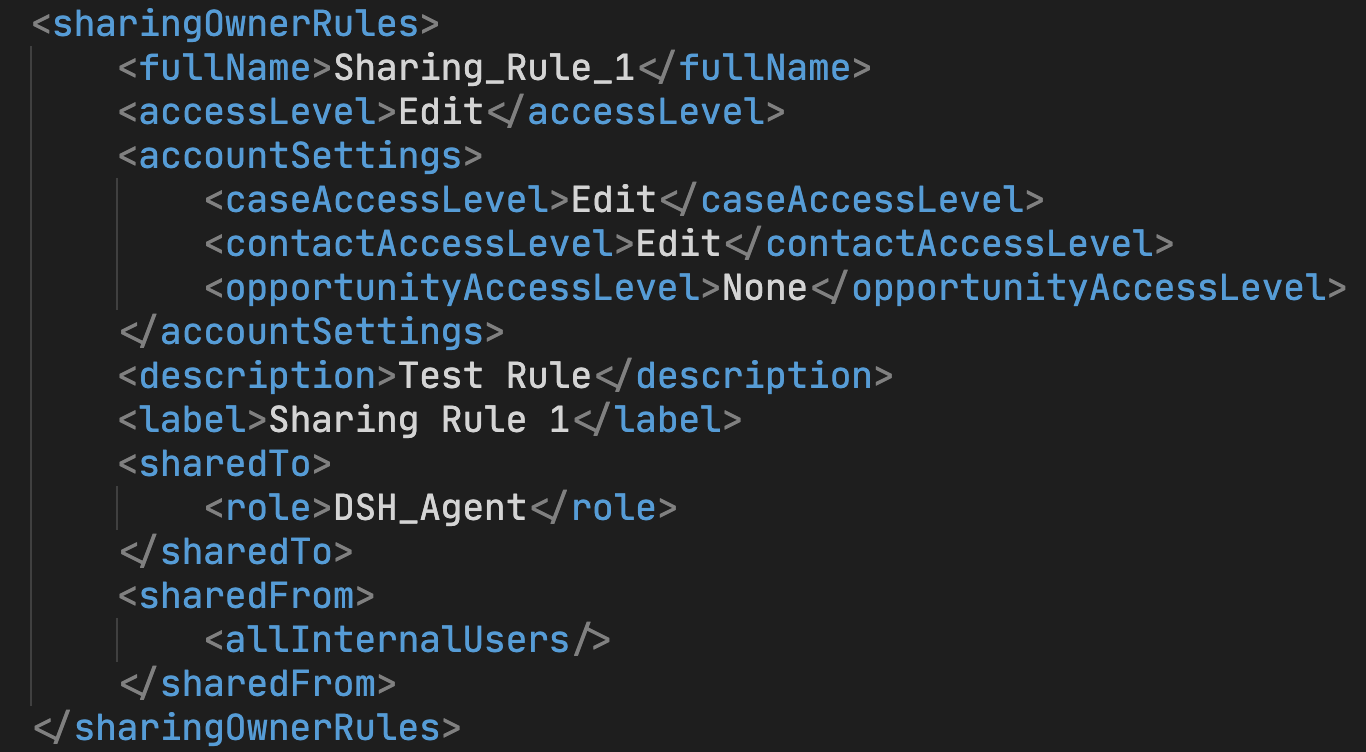Place cursor in Sharing_Rule_1 fullName value
This screenshot has width=1366, height=752.
tap(484, 68)
